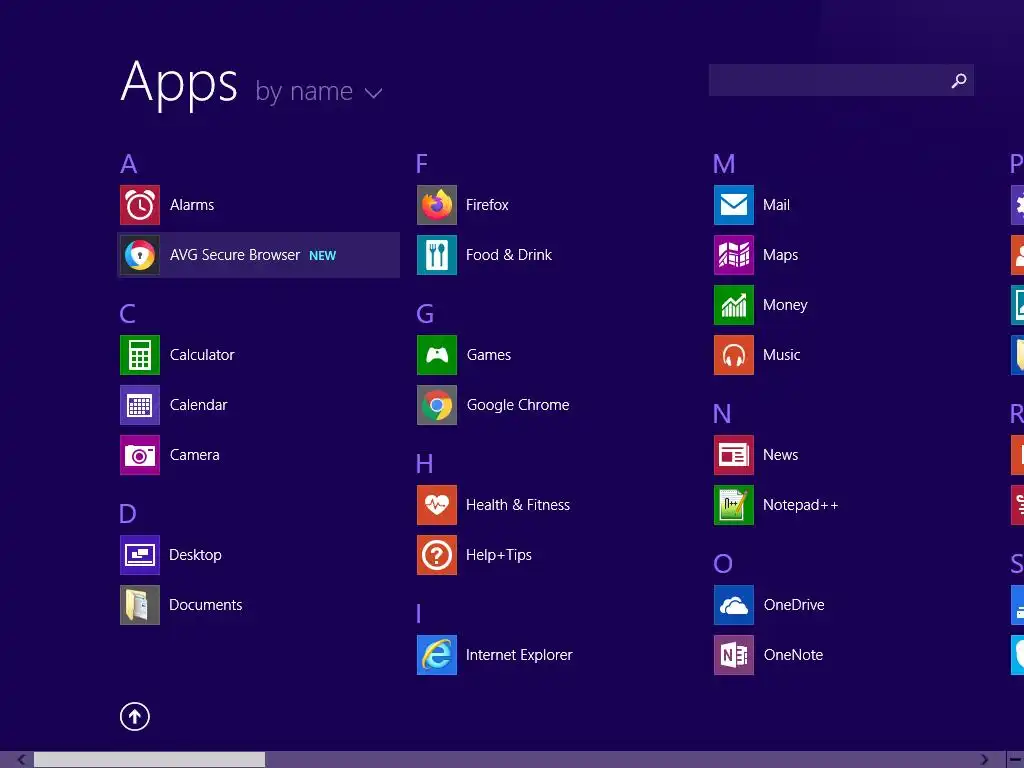Click the 'Mail' label text
This screenshot has width=1024, height=768.
click(776, 205)
